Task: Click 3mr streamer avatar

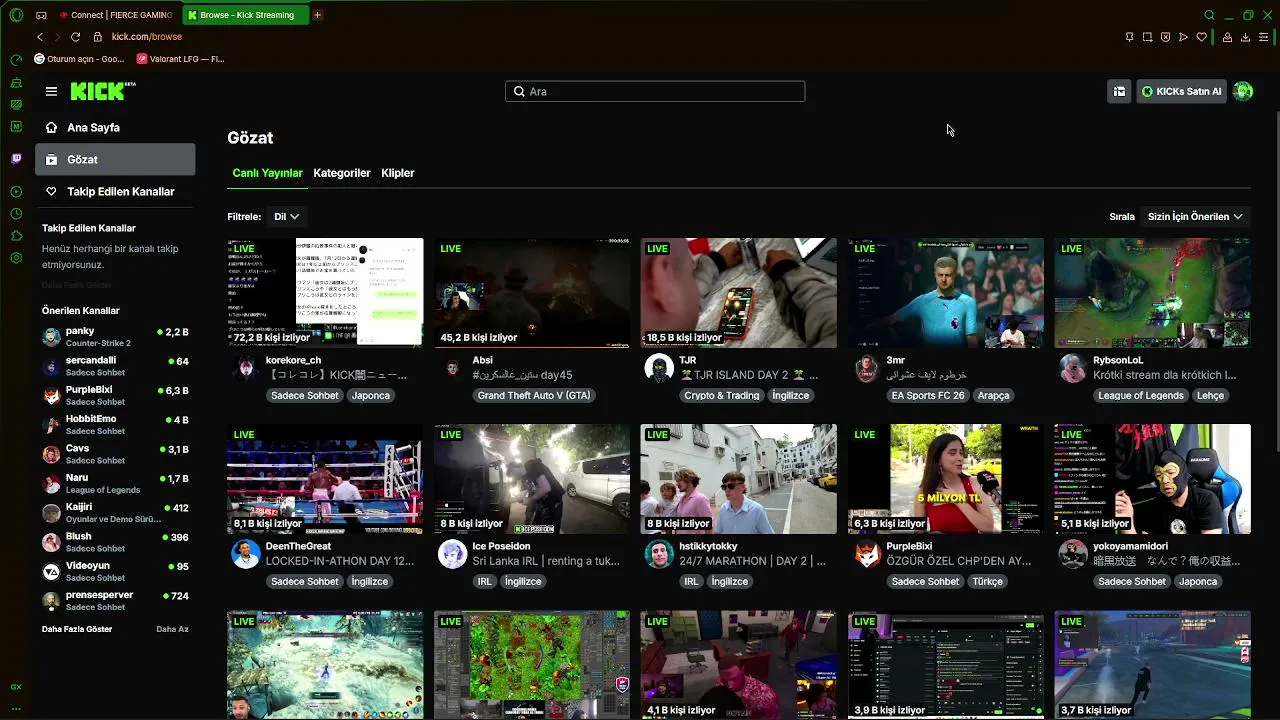Action: click(x=867, y=368)
